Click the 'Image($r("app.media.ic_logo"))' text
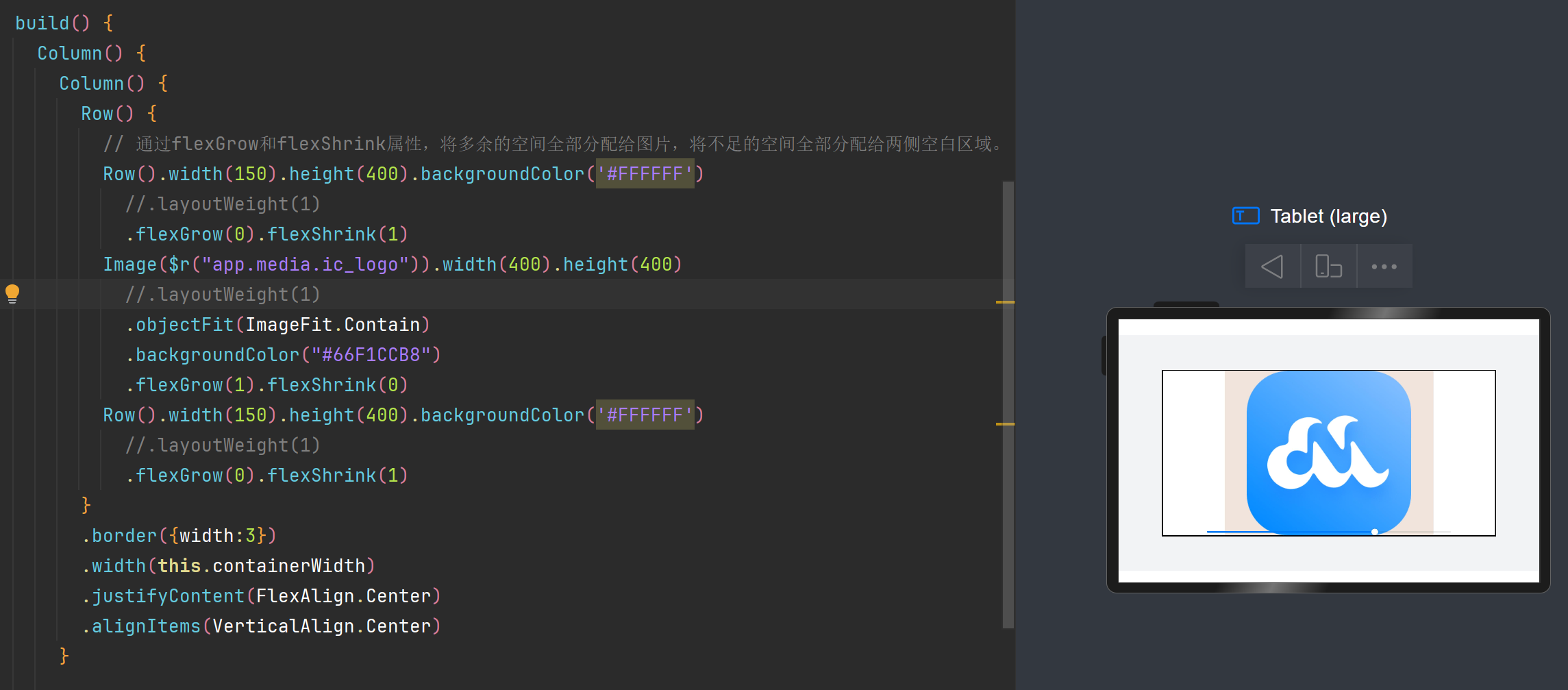Screen dimensions: 1568x690 click(x=266, y=264)
